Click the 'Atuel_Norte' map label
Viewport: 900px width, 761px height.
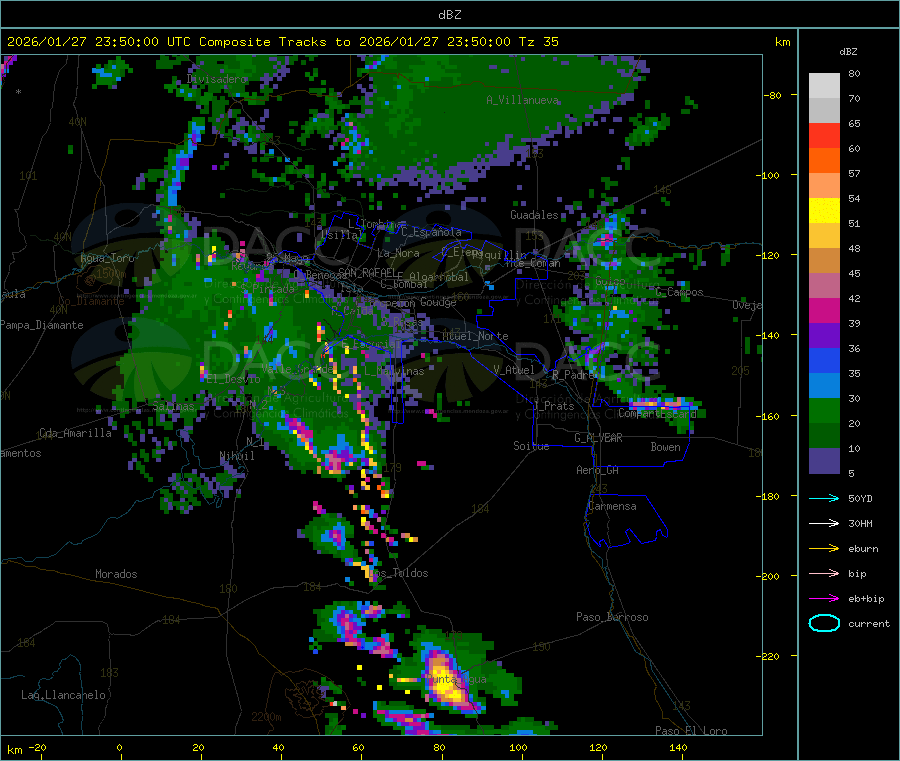coord(475,336)
